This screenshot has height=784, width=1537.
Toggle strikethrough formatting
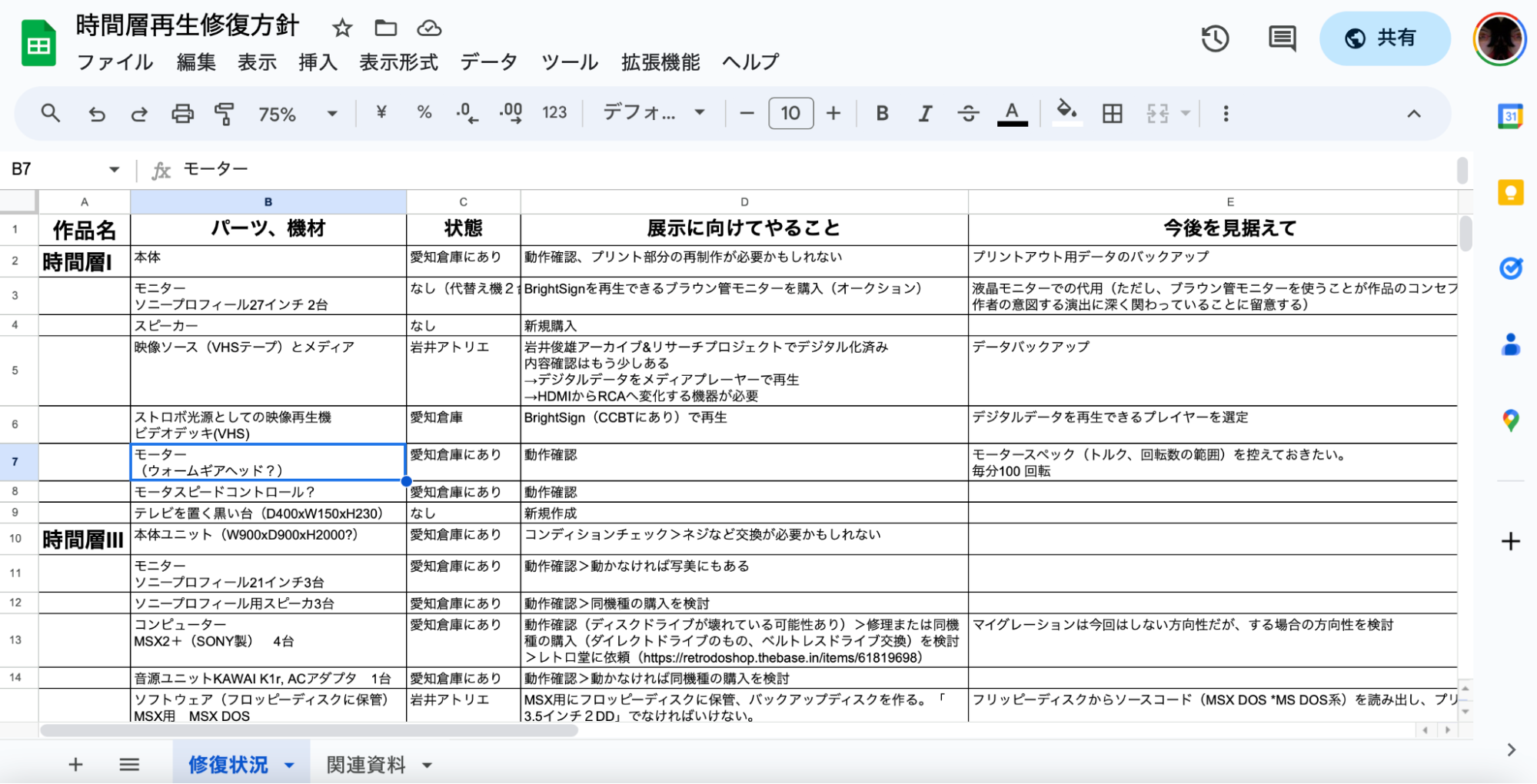click(x=969, y=114)
